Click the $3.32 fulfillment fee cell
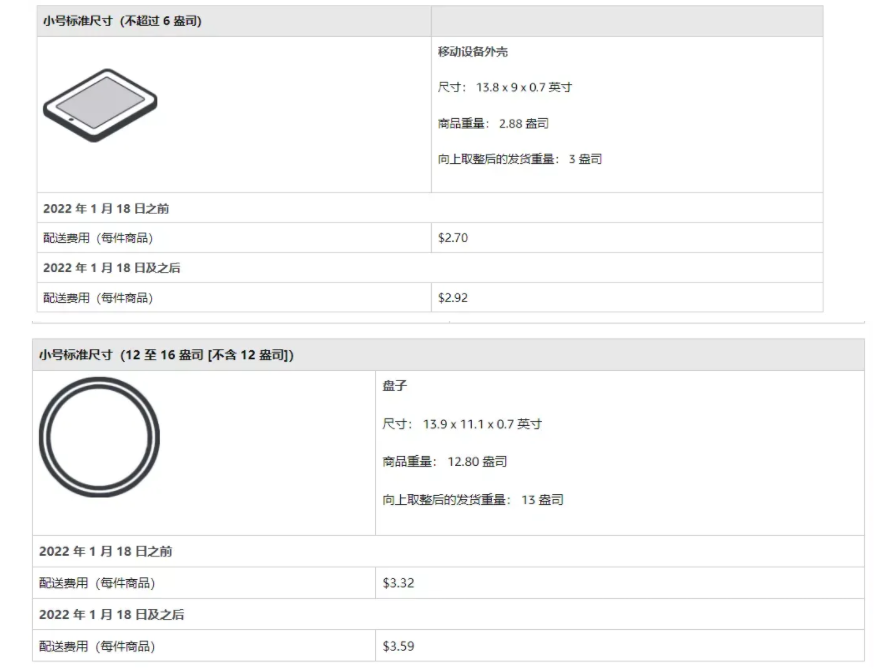The image size is (896, 671). click(398, 583)
